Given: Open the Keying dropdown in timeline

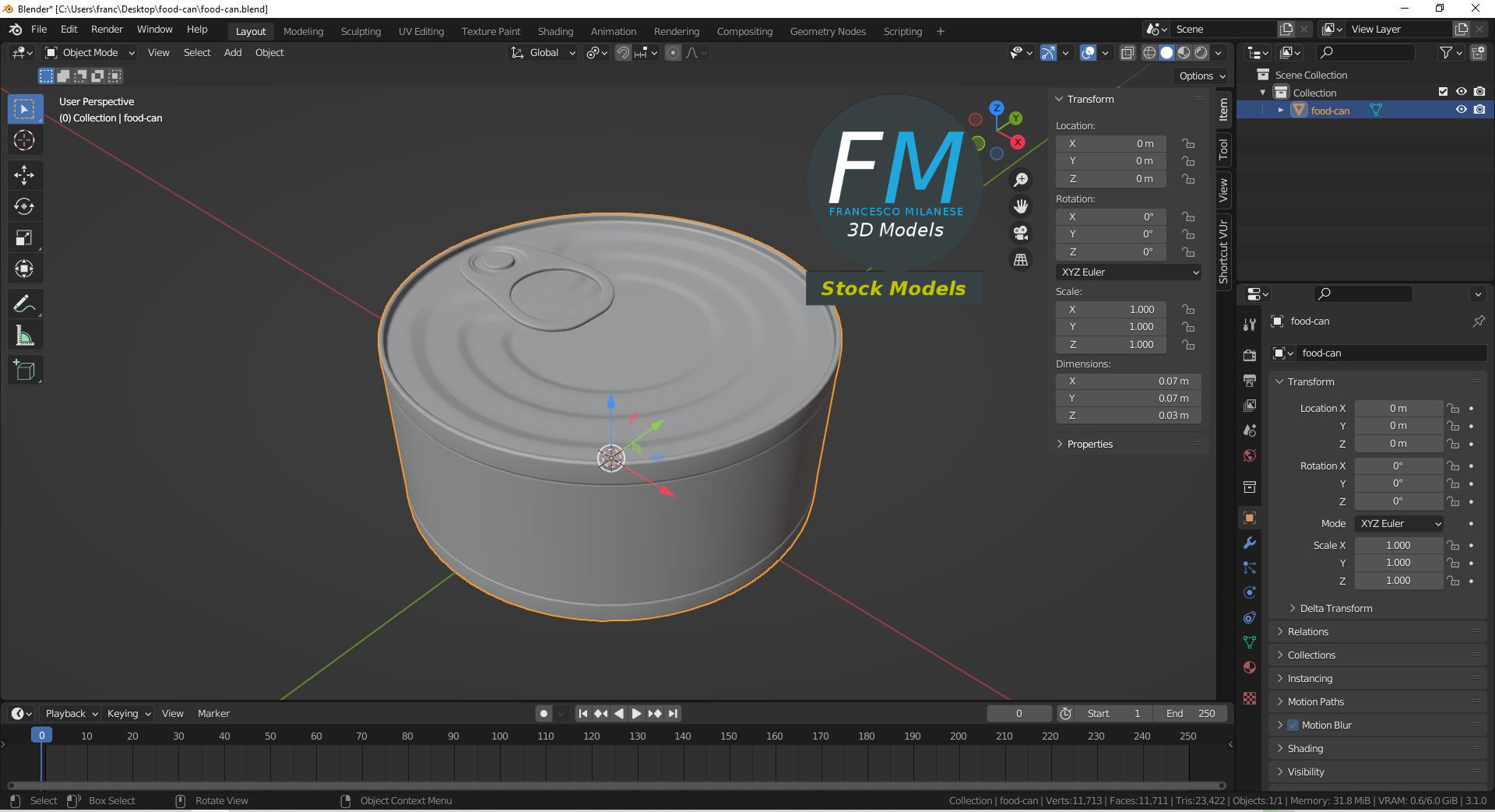Looking at the screenshot, I should point(128,713).
